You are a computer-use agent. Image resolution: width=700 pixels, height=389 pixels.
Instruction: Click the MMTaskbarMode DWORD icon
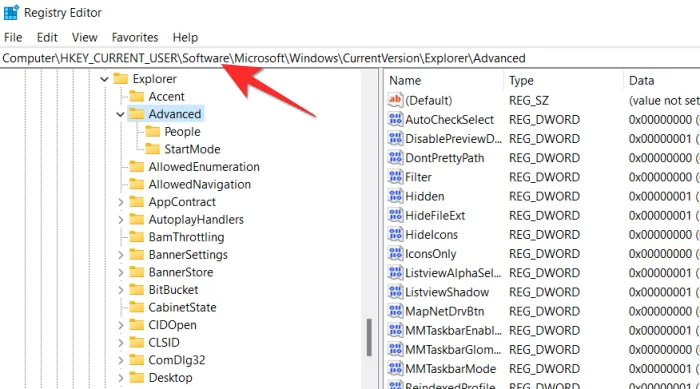click(x=396, y=368)
